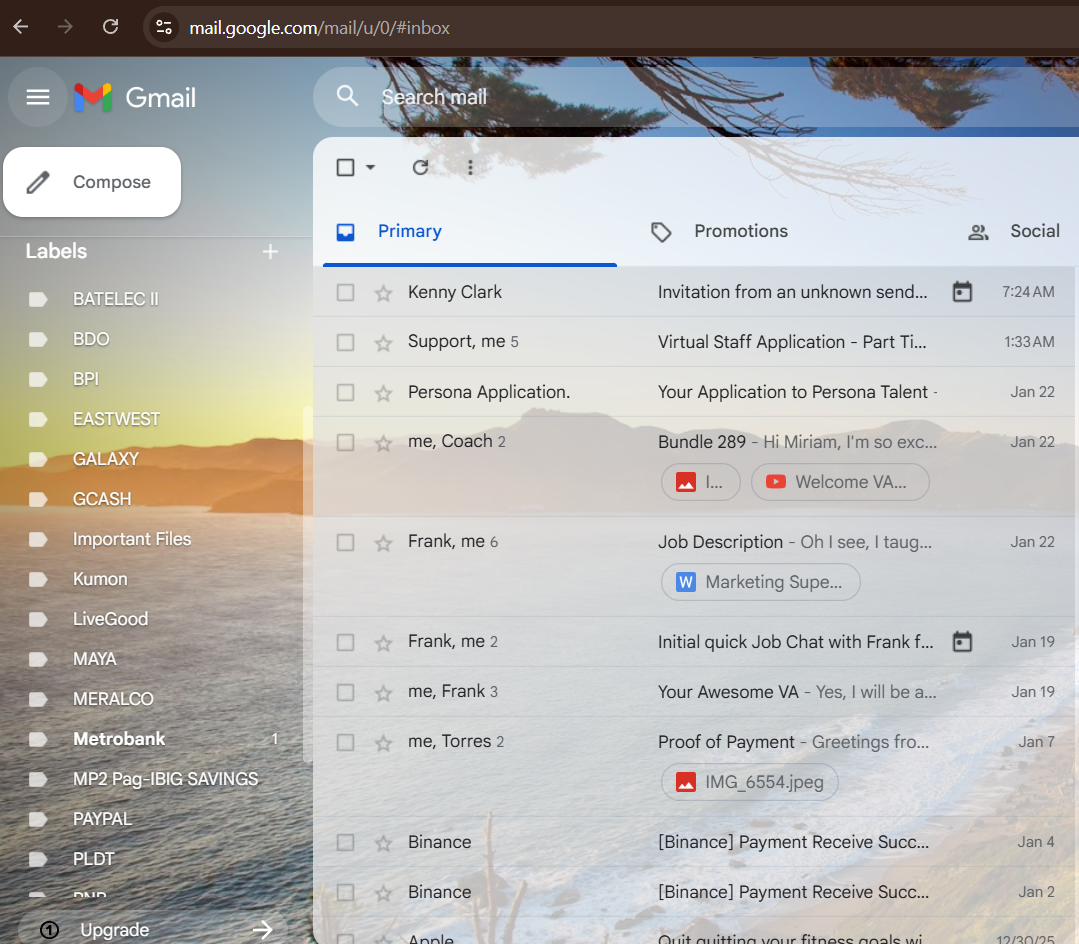Screen dimensions: 1079x944
Task: Star the Persona Application email
Action: coord(383,393)
